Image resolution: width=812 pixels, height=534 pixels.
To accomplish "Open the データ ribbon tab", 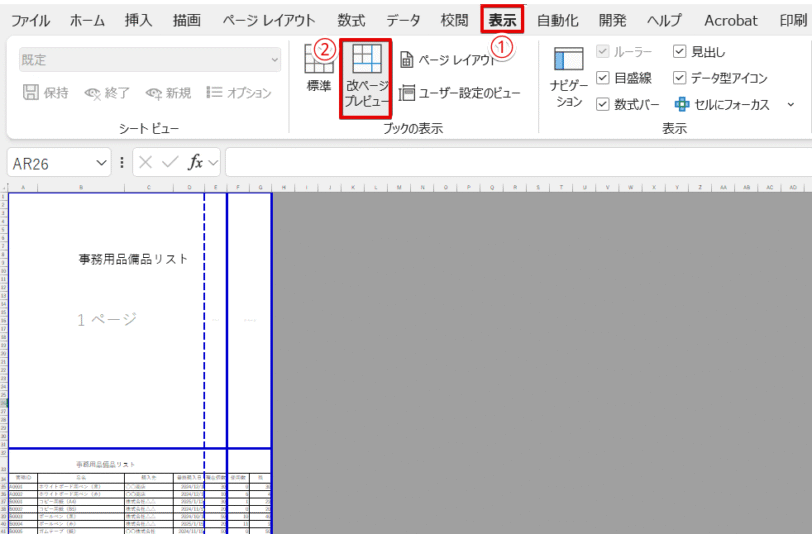I will 403,21.
